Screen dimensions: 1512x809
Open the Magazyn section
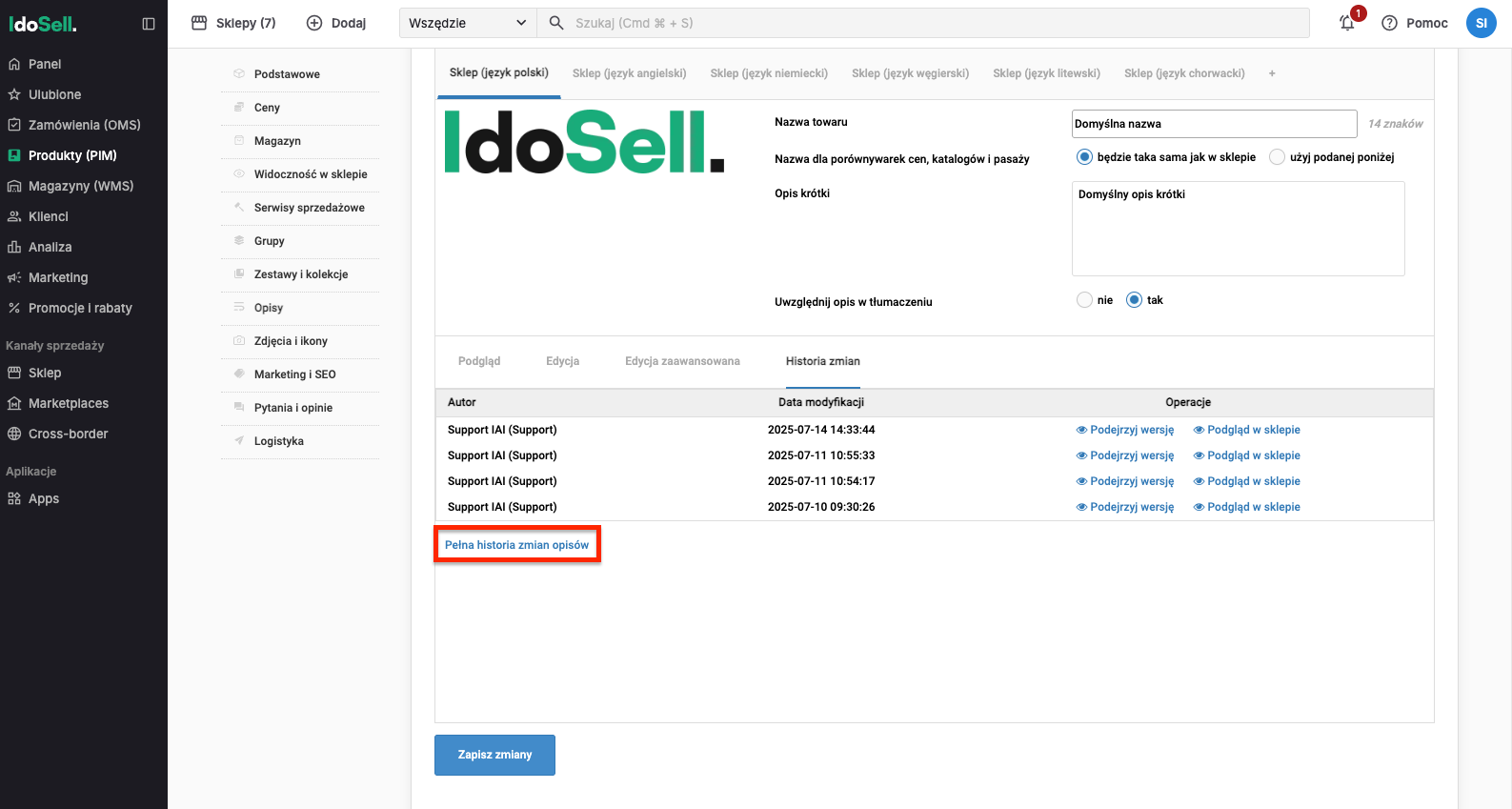[277, 141]
